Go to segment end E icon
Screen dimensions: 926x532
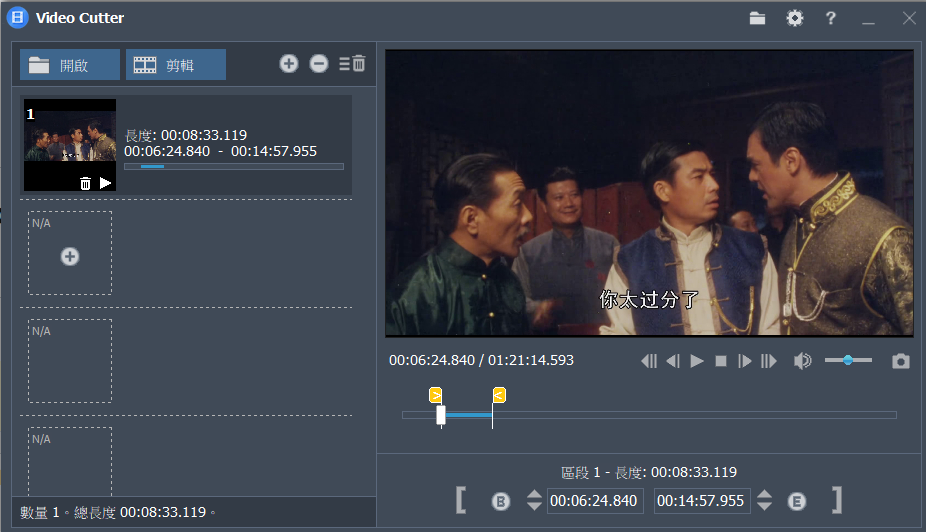pyautogui.click(x=797, y=501)
